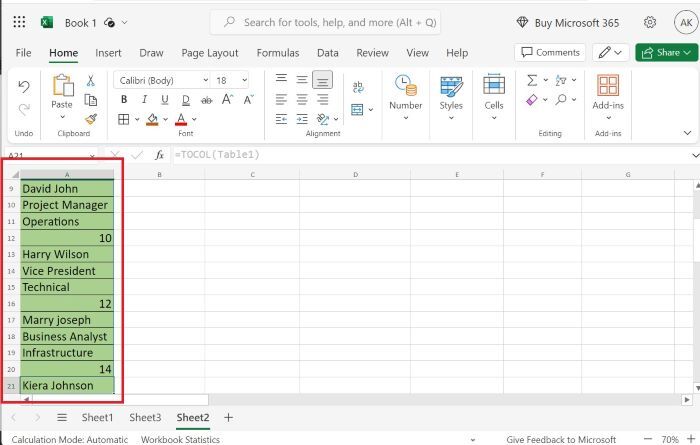Click the AutoSum sigma icon

tap(532, 80)
